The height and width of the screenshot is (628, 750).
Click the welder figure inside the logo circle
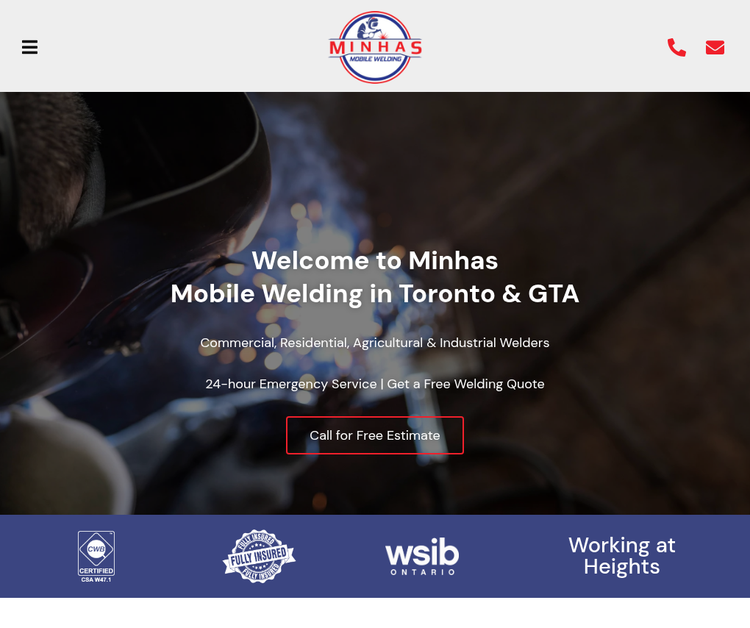pyautogui.click(x=371, y=29)
